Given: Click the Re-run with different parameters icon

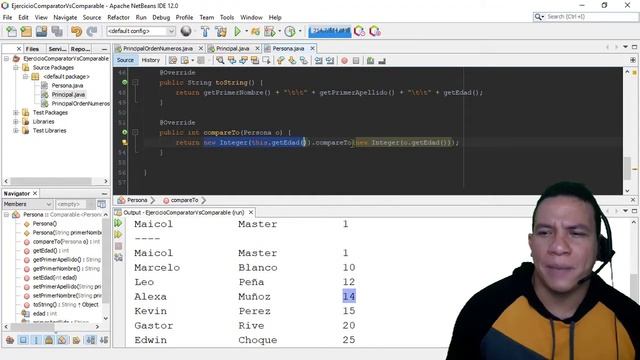Looking at the screenshot, I should click(118, 235).
